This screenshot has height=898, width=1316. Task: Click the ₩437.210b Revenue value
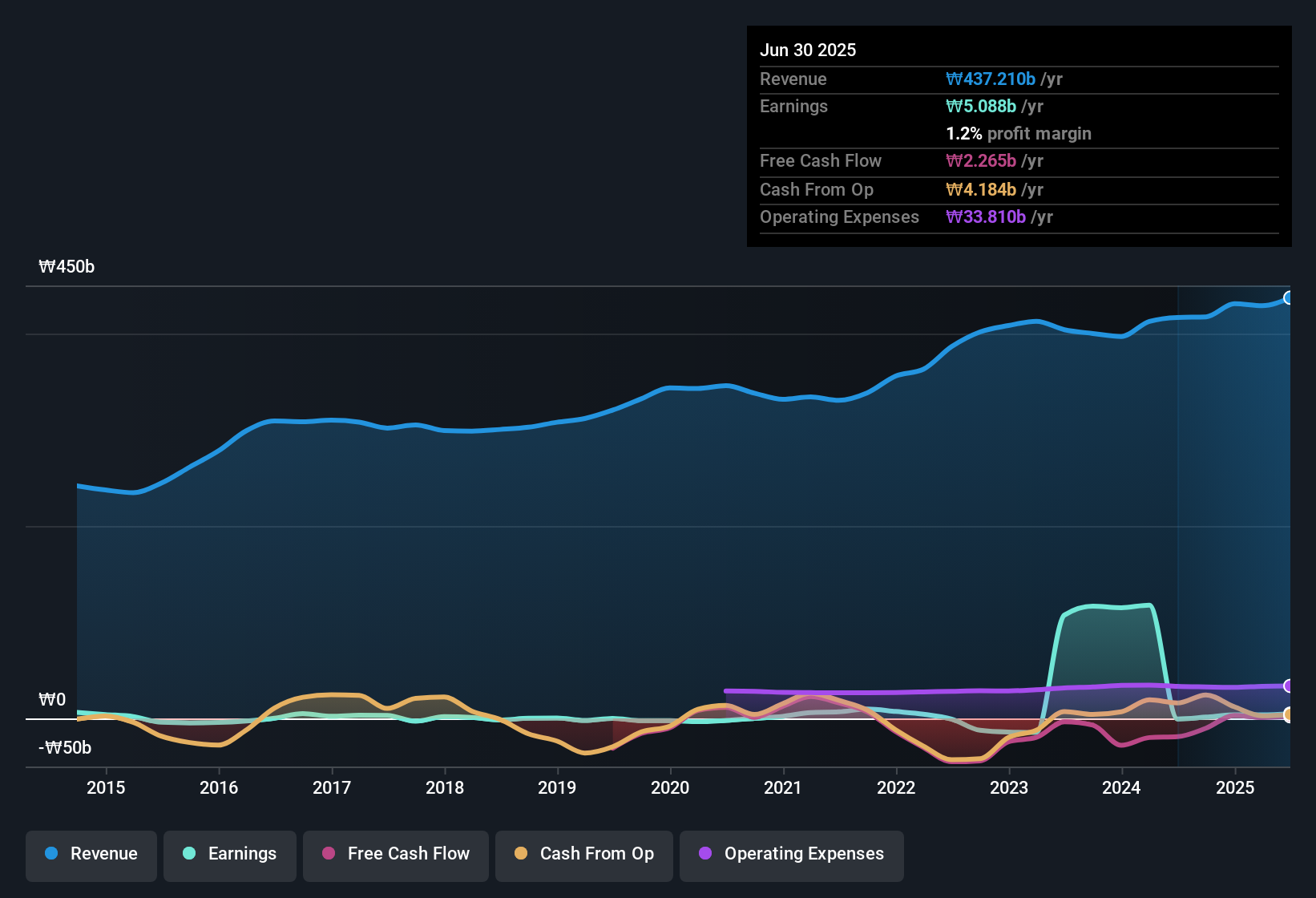pos(991,79)
